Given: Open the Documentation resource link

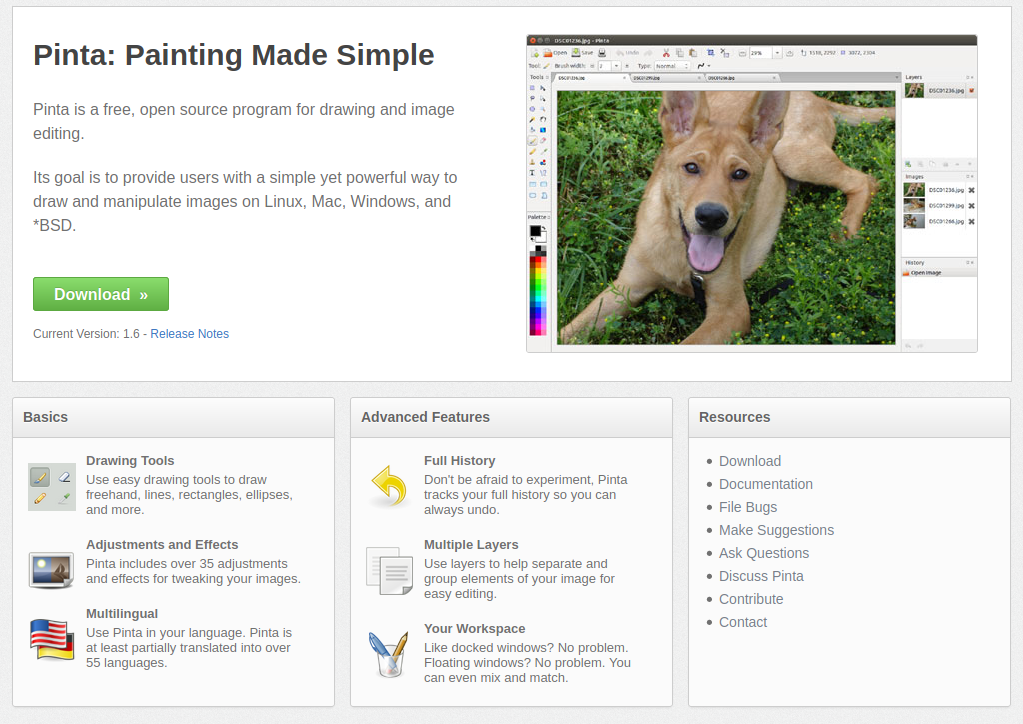Looking at the screenshot, I should (x=766, y=484).
